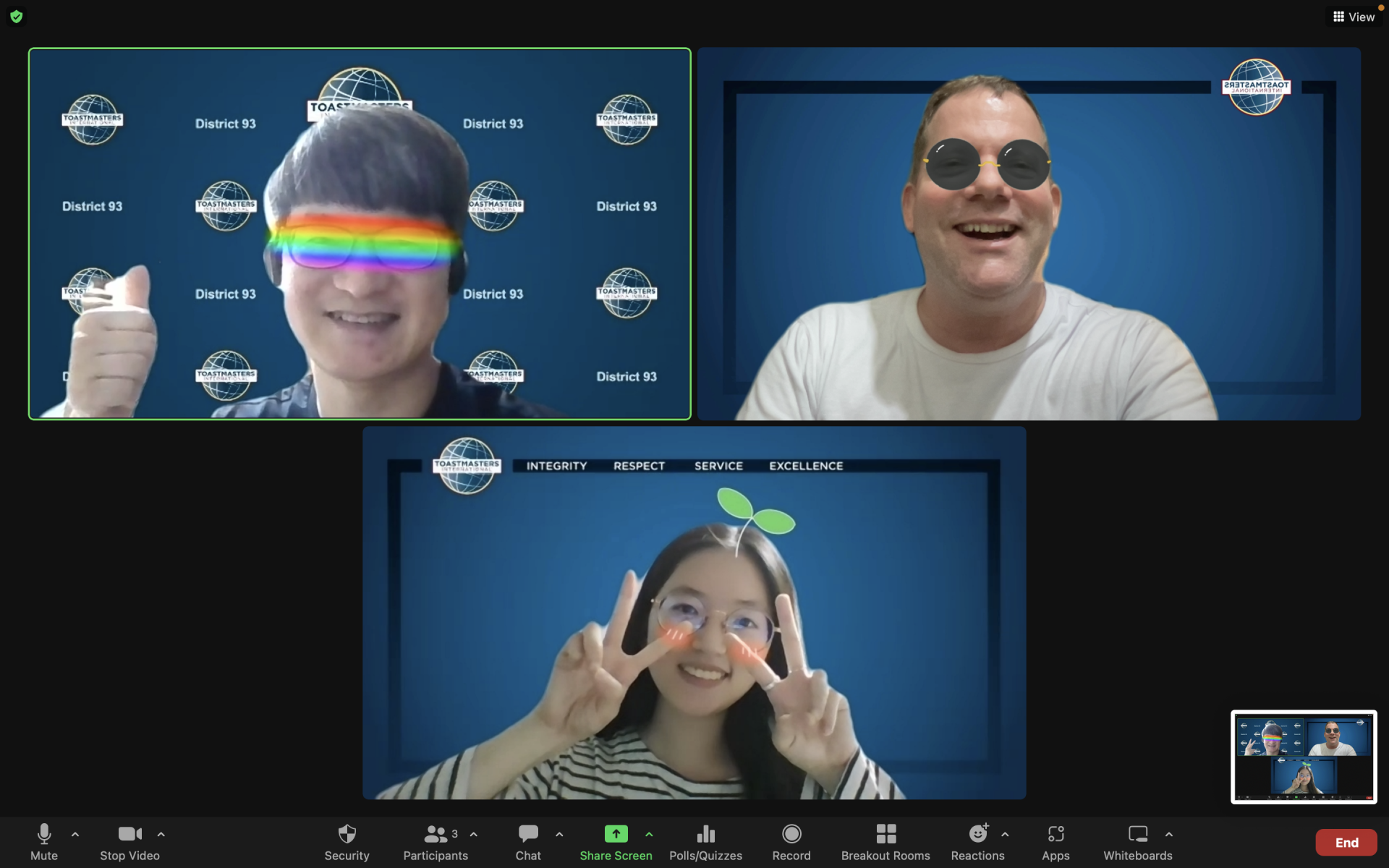
Task: Expand the Reactions options arrow
Action: (1005, 835)
